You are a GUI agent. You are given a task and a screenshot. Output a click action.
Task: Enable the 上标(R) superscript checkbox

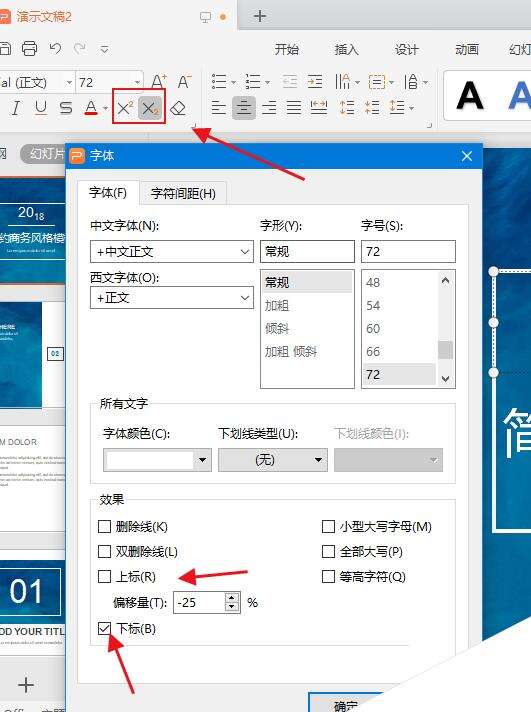[x=104, y=577]
